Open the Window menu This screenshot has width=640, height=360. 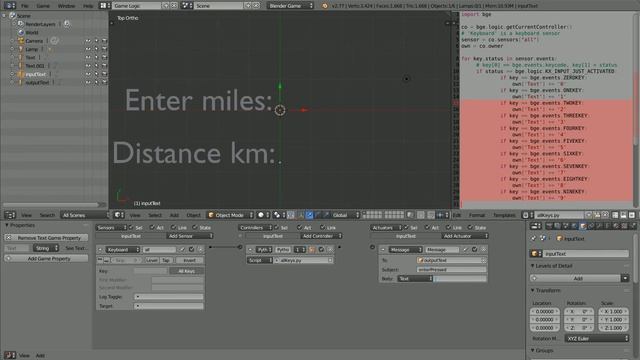click(x=66, y=6)
